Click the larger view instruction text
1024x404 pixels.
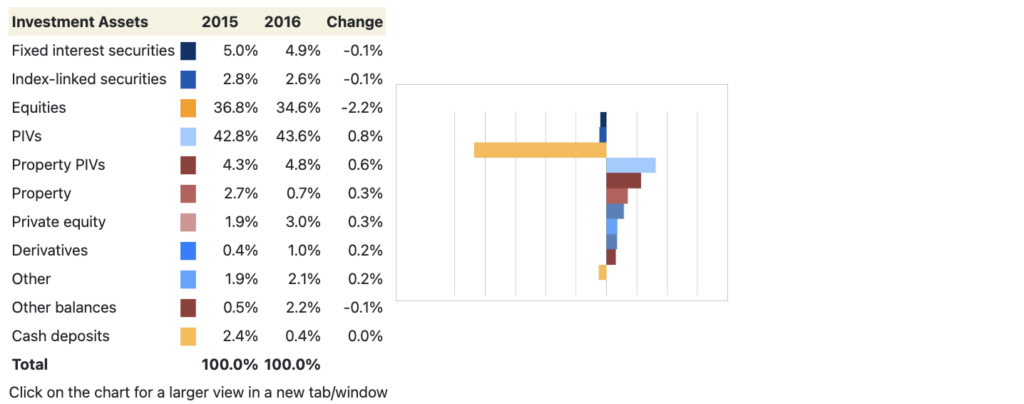click(198, 392)
